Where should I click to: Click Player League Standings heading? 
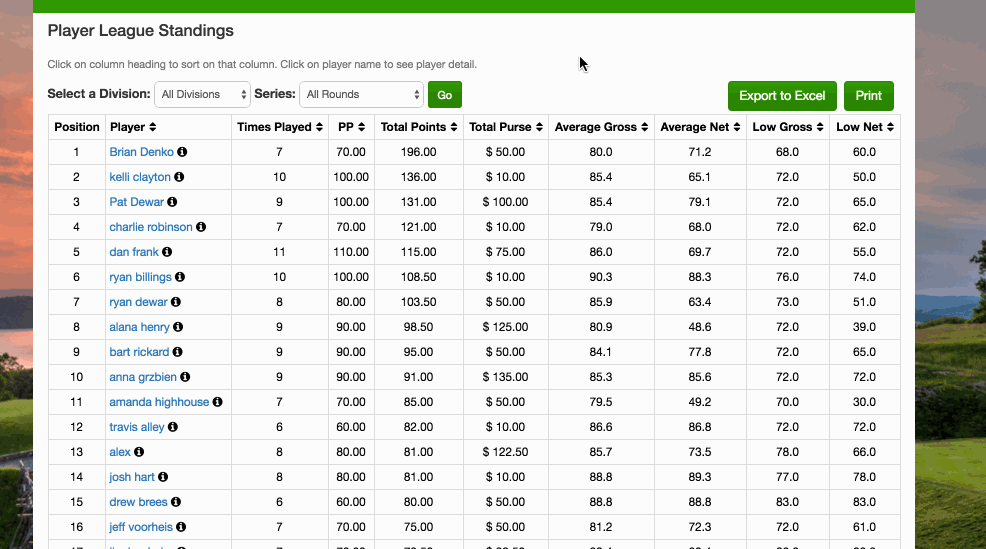coord(141,31)
